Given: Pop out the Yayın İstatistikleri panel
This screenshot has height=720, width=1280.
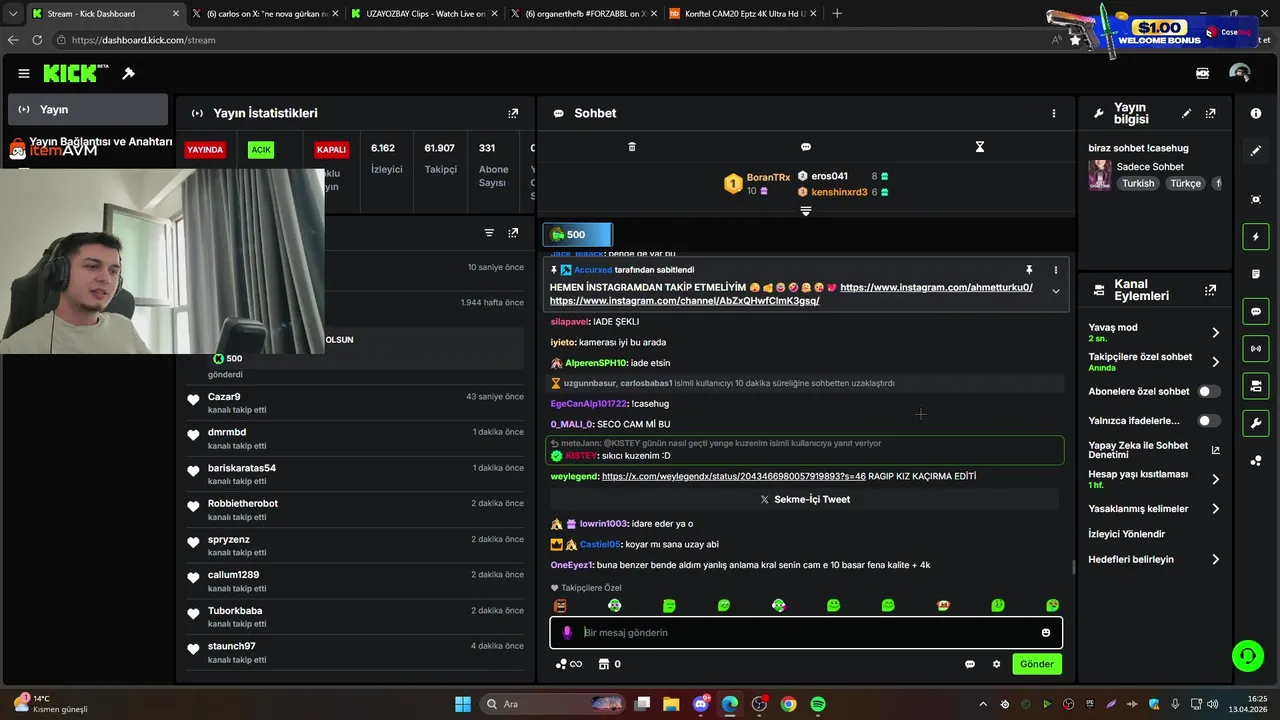Looking at the screenshot, I should (x=513, y=113).
